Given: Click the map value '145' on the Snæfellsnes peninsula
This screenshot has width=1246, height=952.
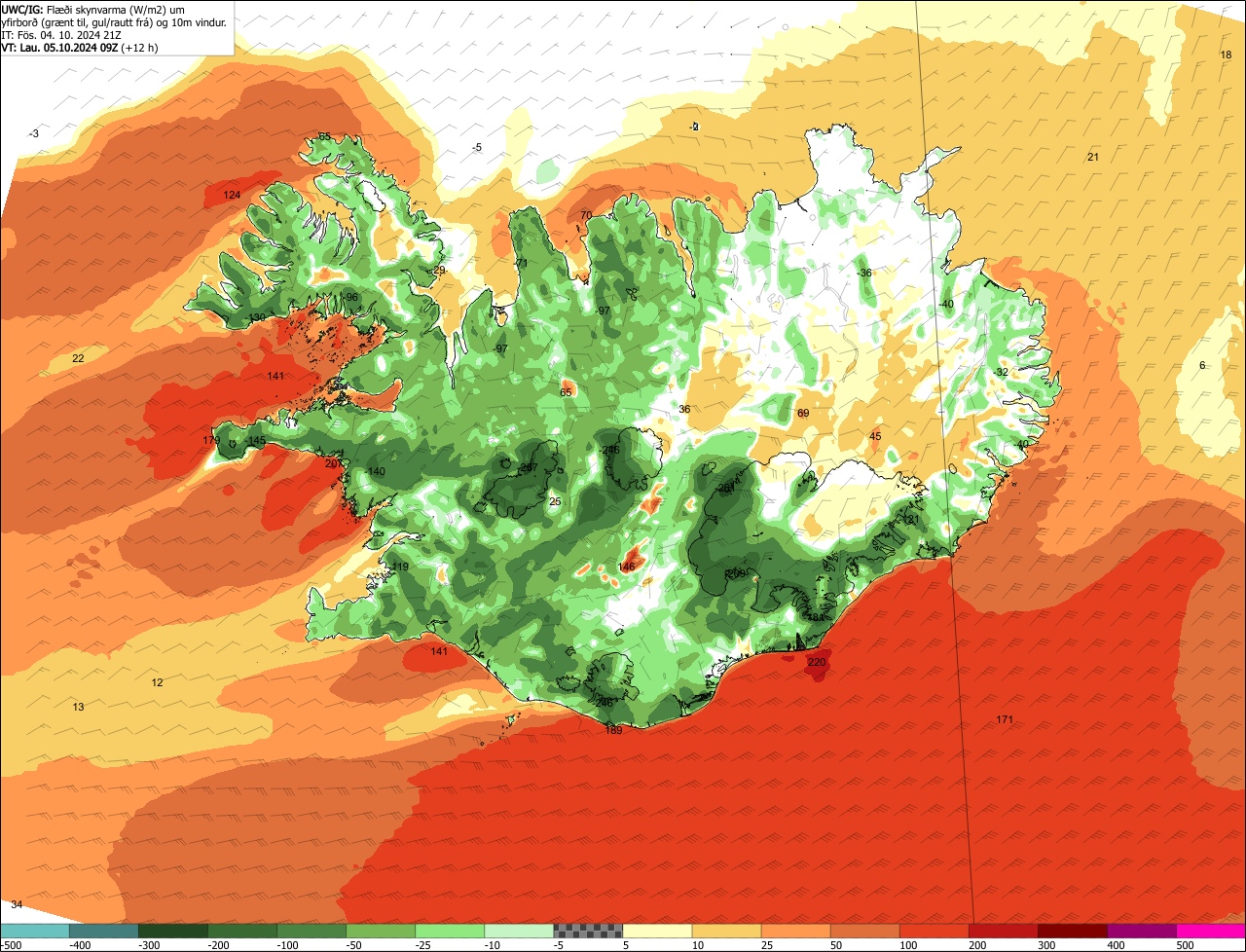Looking at the screenshot, I should pyautogui.click(x=257, y=441).
